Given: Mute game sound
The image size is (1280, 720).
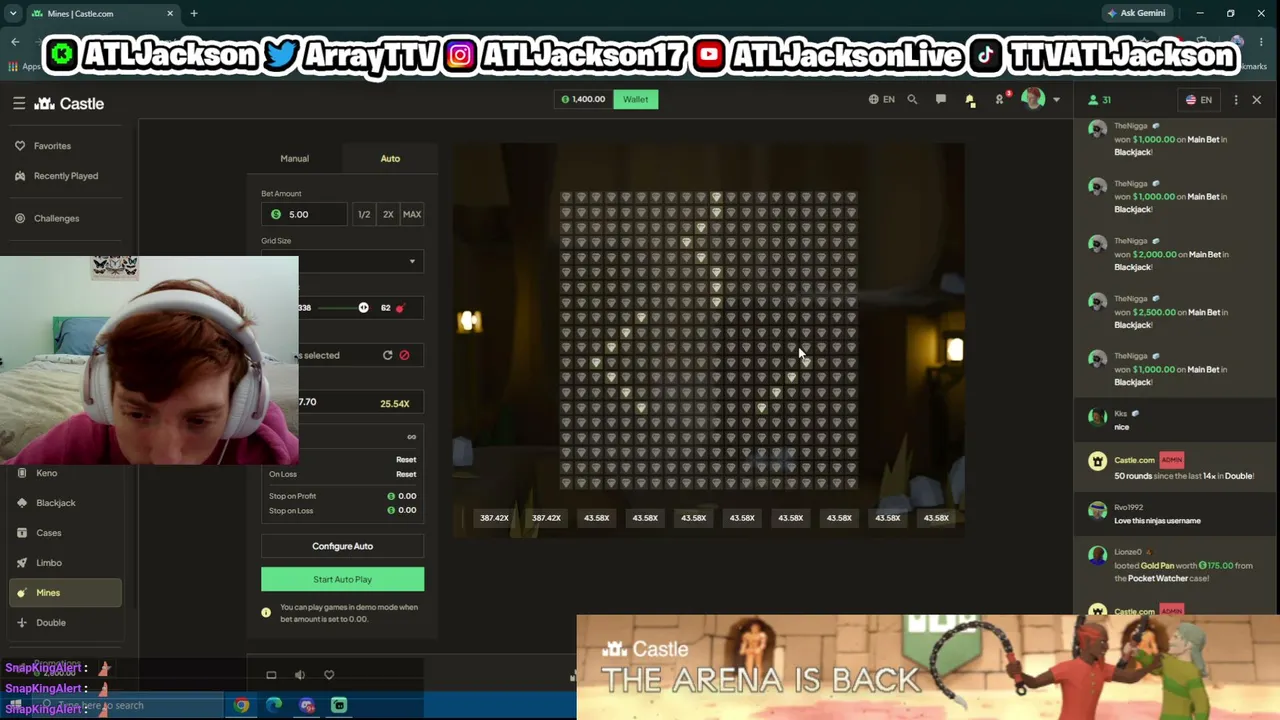Looking at the screenshot, I should [x=300, y=675].
